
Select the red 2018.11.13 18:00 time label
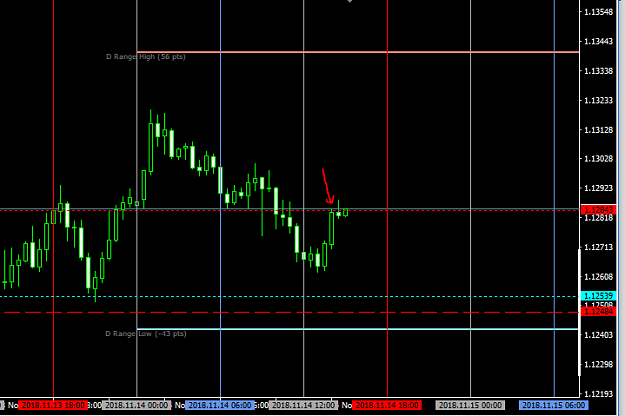tap(53, 405)
